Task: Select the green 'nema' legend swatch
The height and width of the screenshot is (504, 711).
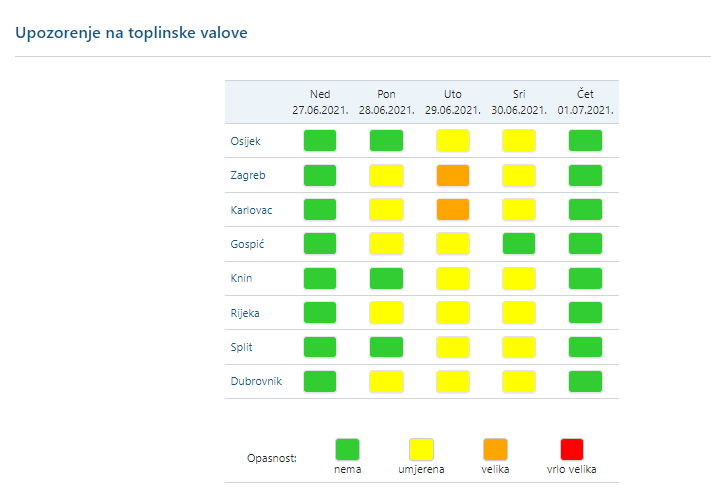Action: pos(347,449)
